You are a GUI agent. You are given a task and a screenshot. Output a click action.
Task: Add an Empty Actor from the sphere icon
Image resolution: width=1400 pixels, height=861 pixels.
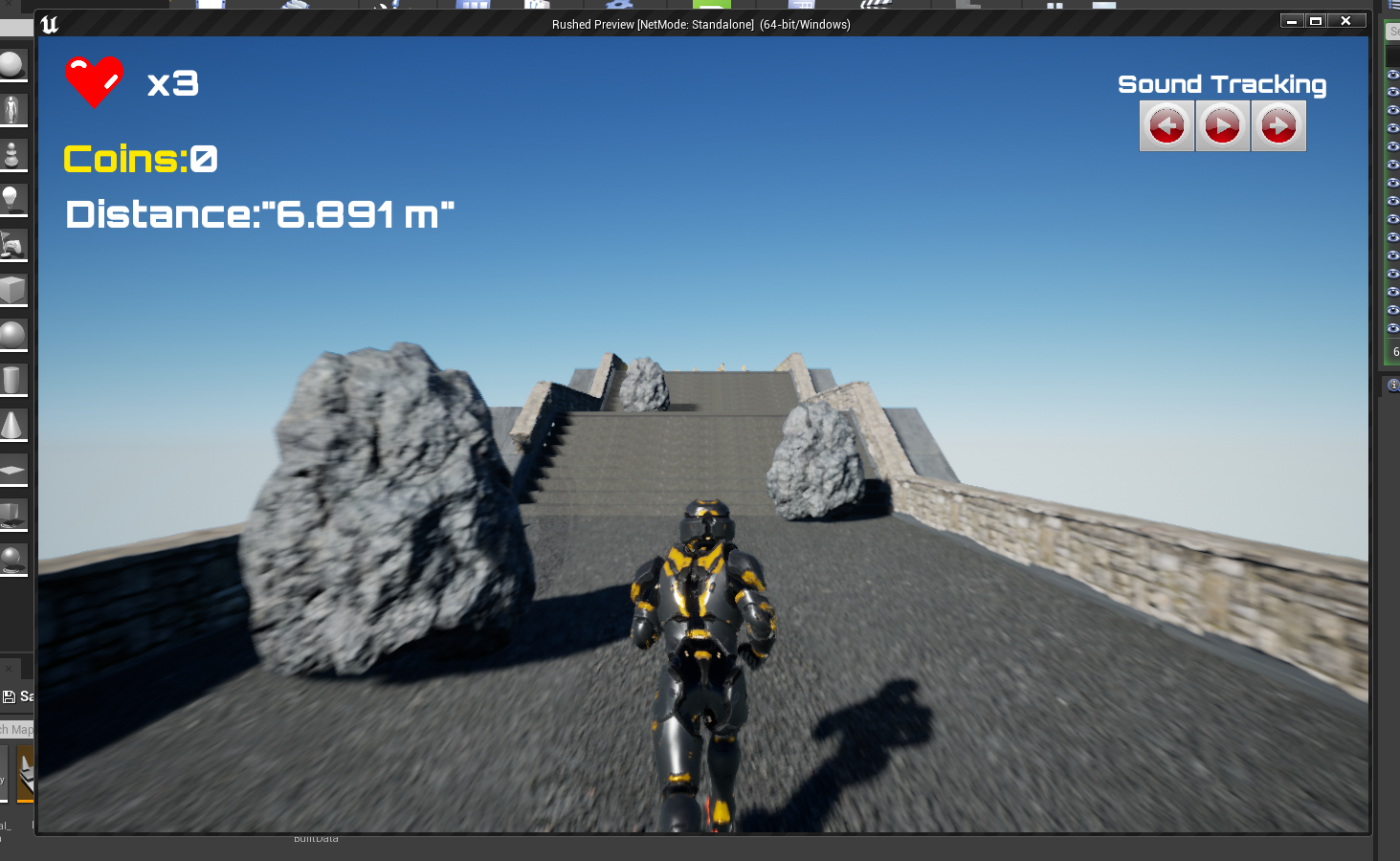point(11,65)
